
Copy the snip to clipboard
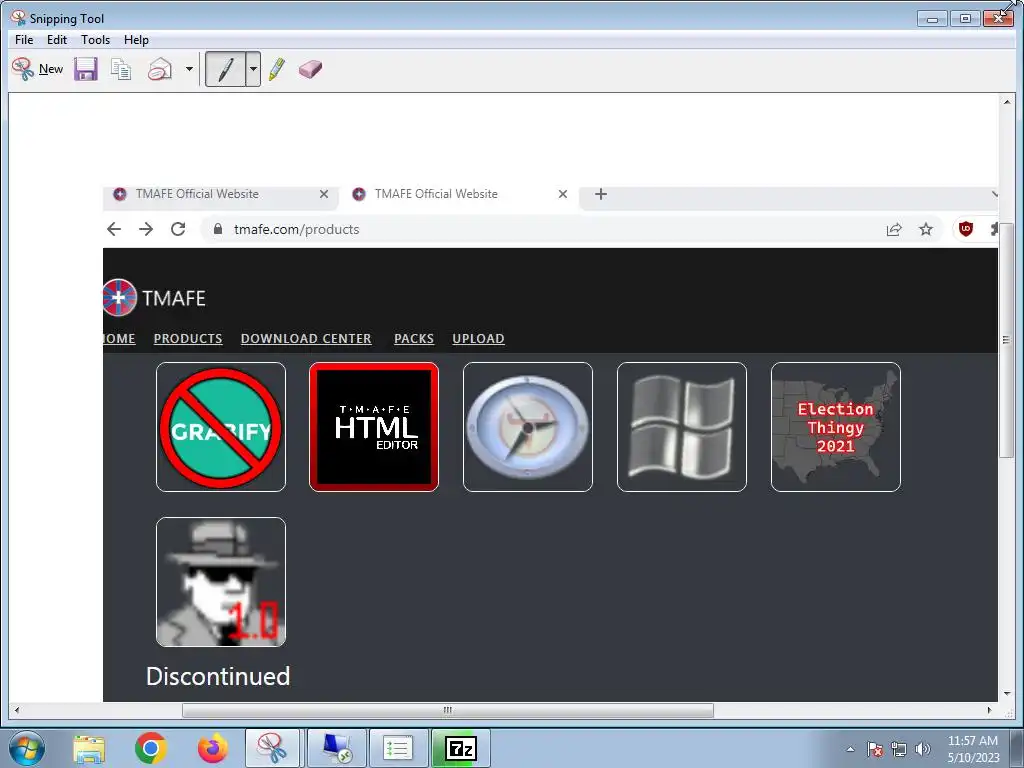click(121, 69)
